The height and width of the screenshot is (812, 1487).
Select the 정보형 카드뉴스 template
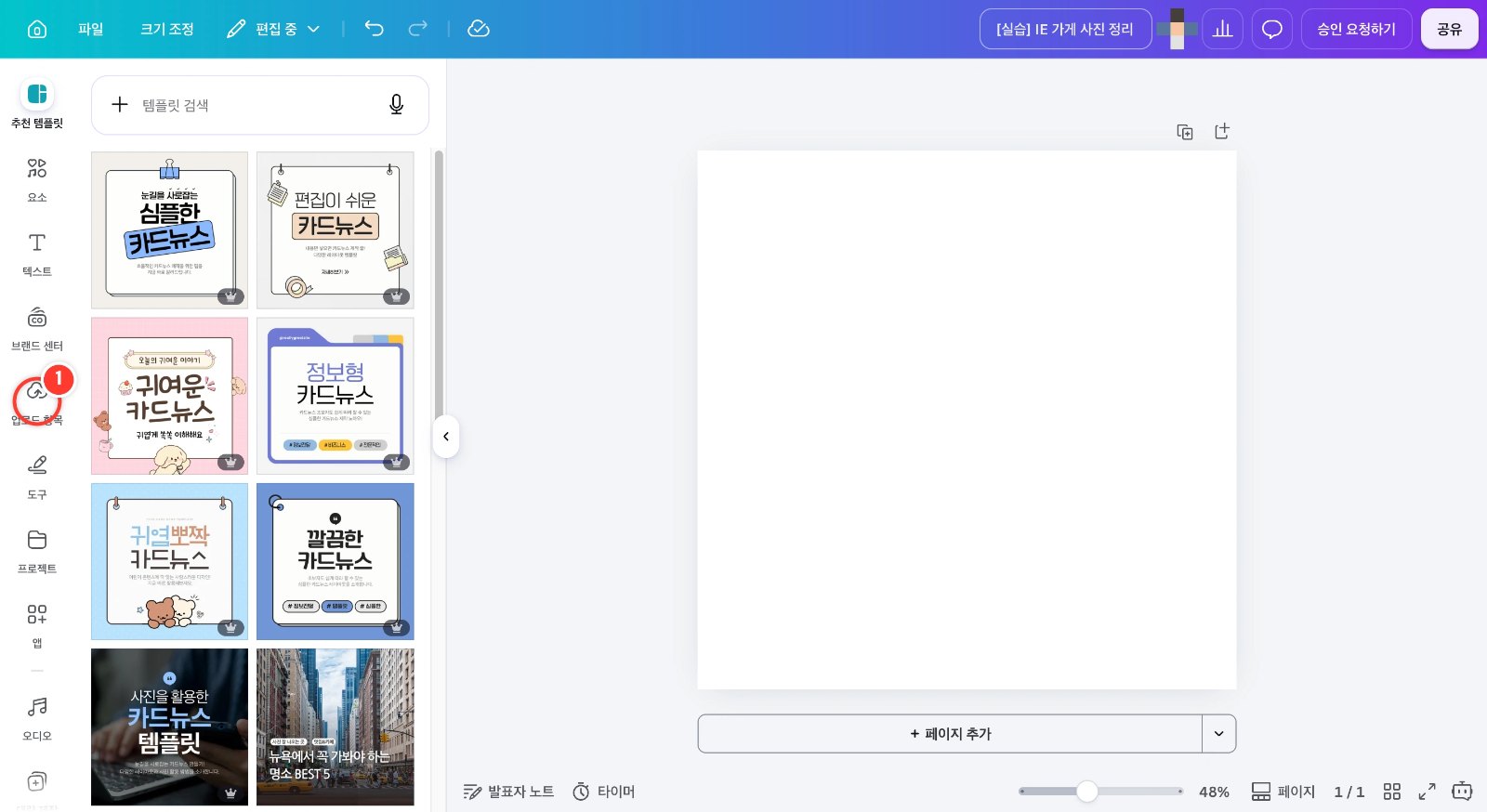tap(335, 396)
